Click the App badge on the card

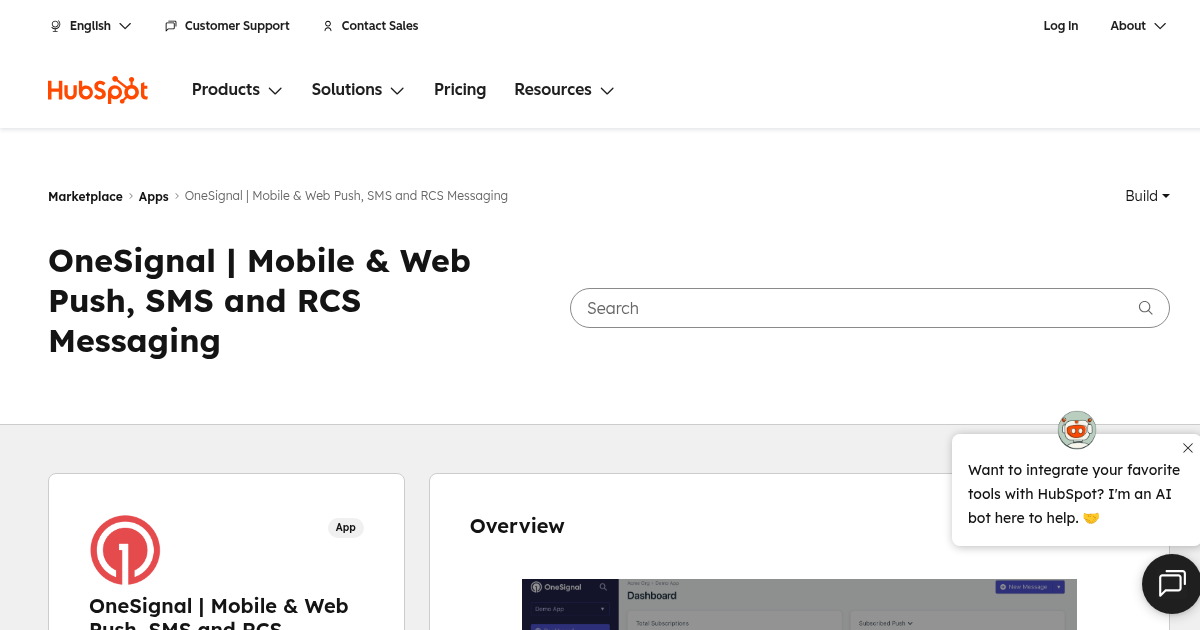(346, 527)
